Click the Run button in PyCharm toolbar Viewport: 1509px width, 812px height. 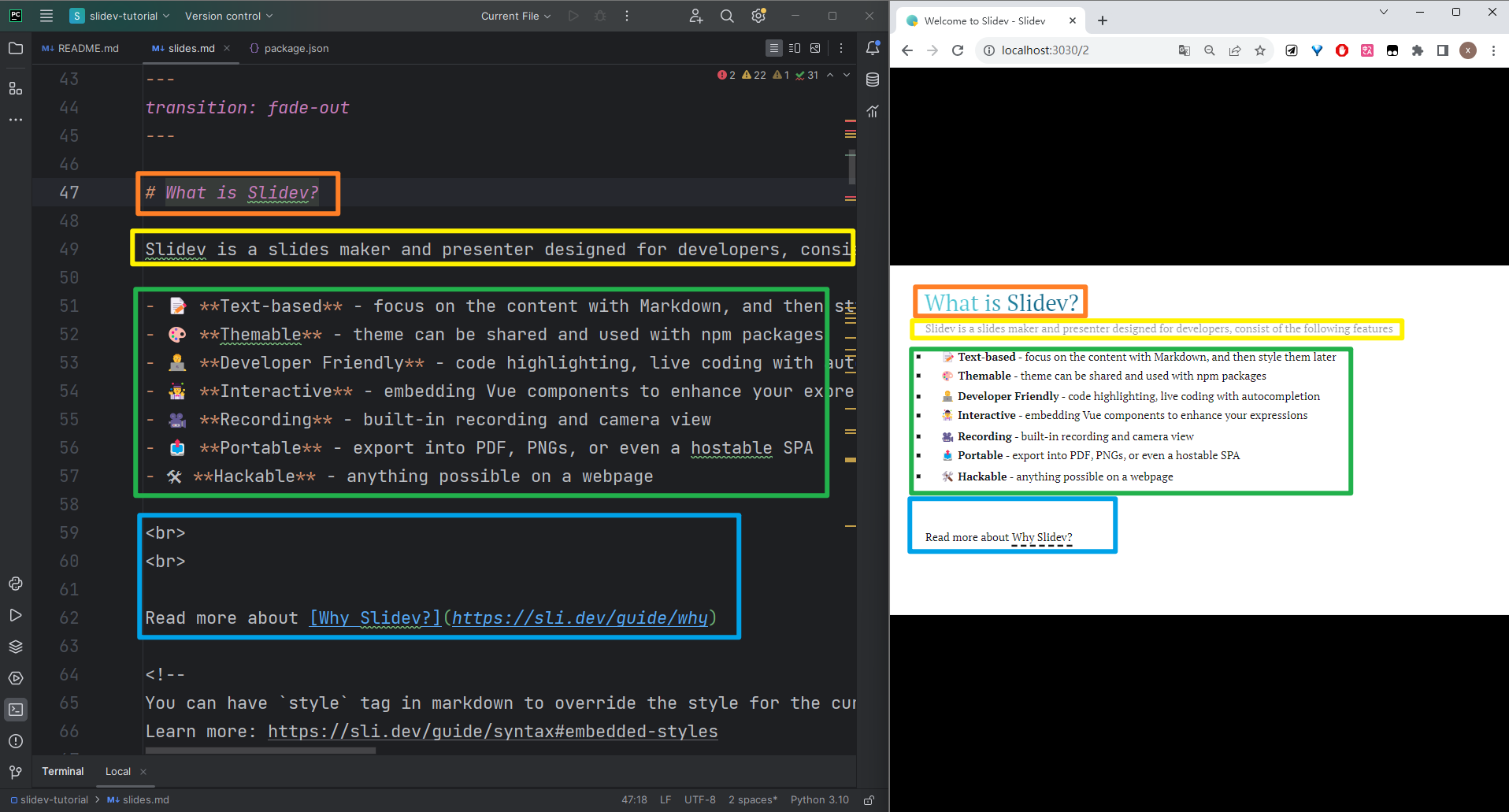point(573,16)
